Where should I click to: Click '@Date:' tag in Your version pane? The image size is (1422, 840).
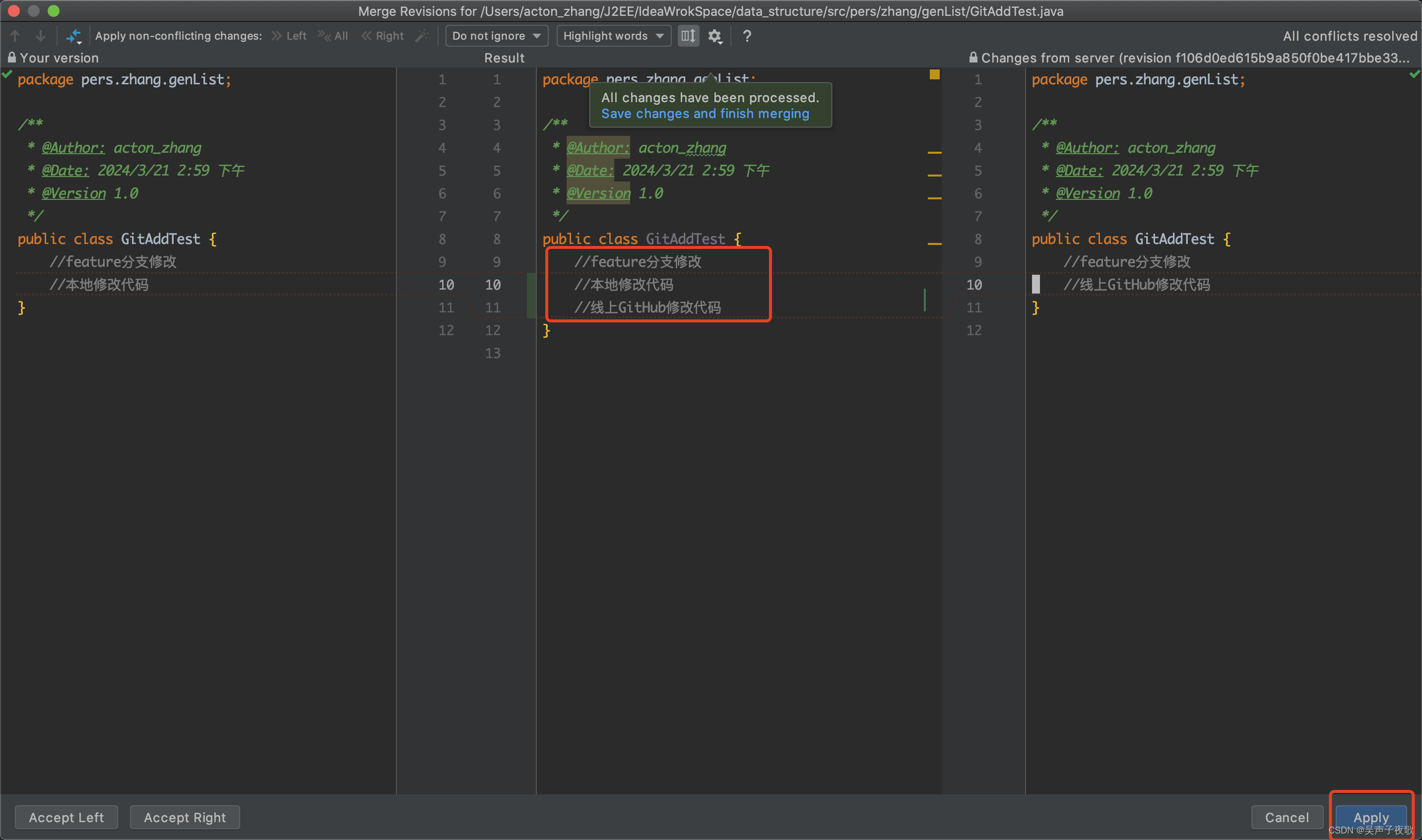coord(65,171)
